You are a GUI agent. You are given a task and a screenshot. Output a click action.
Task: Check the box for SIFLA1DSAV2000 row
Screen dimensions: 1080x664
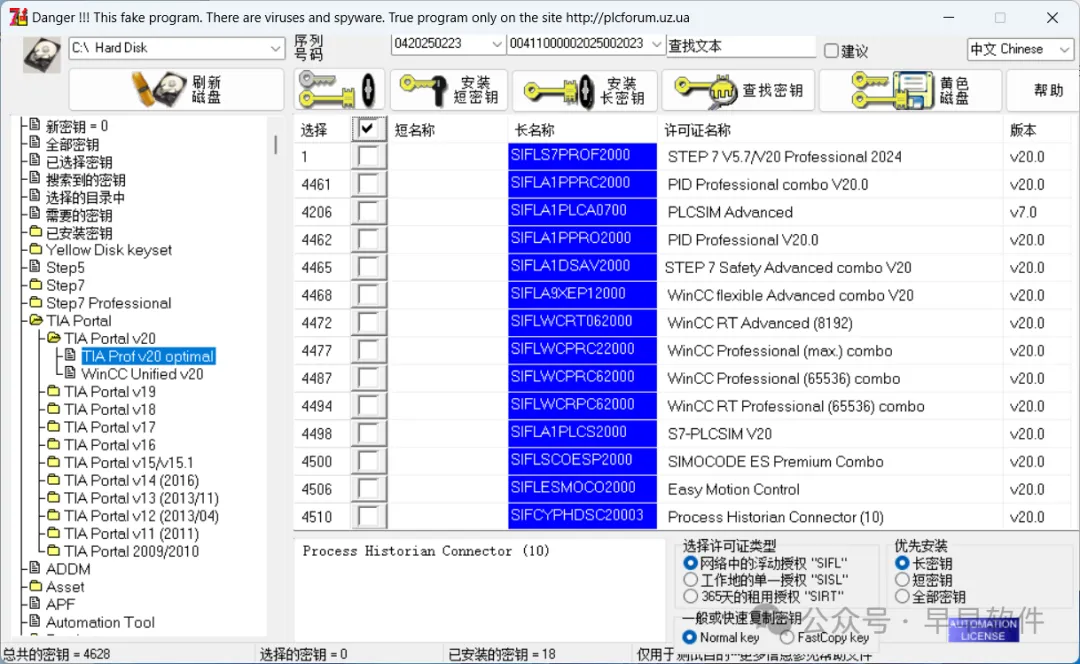(368, 267)
